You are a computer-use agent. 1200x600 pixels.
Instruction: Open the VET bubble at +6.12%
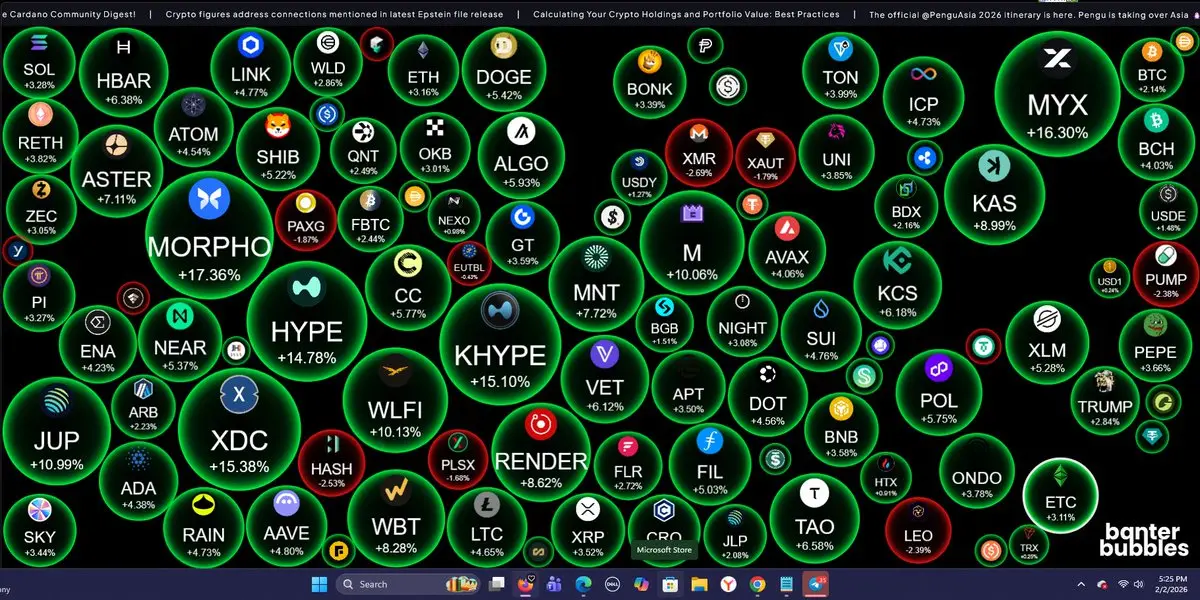[605, 379]
